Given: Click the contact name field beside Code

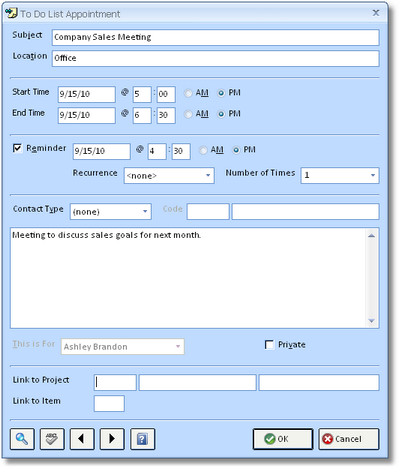Looking at the screenshot, I should coord(305,211).
